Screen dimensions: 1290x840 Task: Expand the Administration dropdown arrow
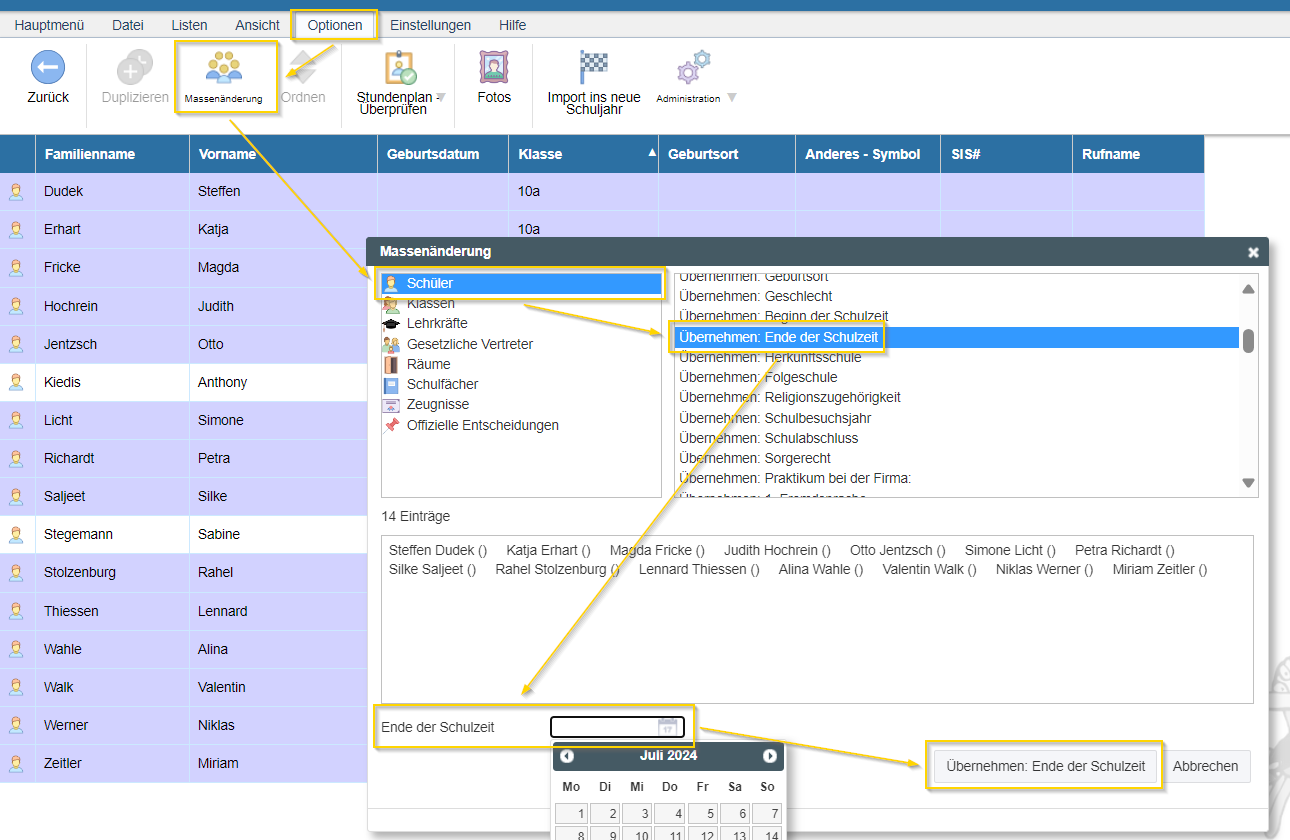(x=732, y=98)
